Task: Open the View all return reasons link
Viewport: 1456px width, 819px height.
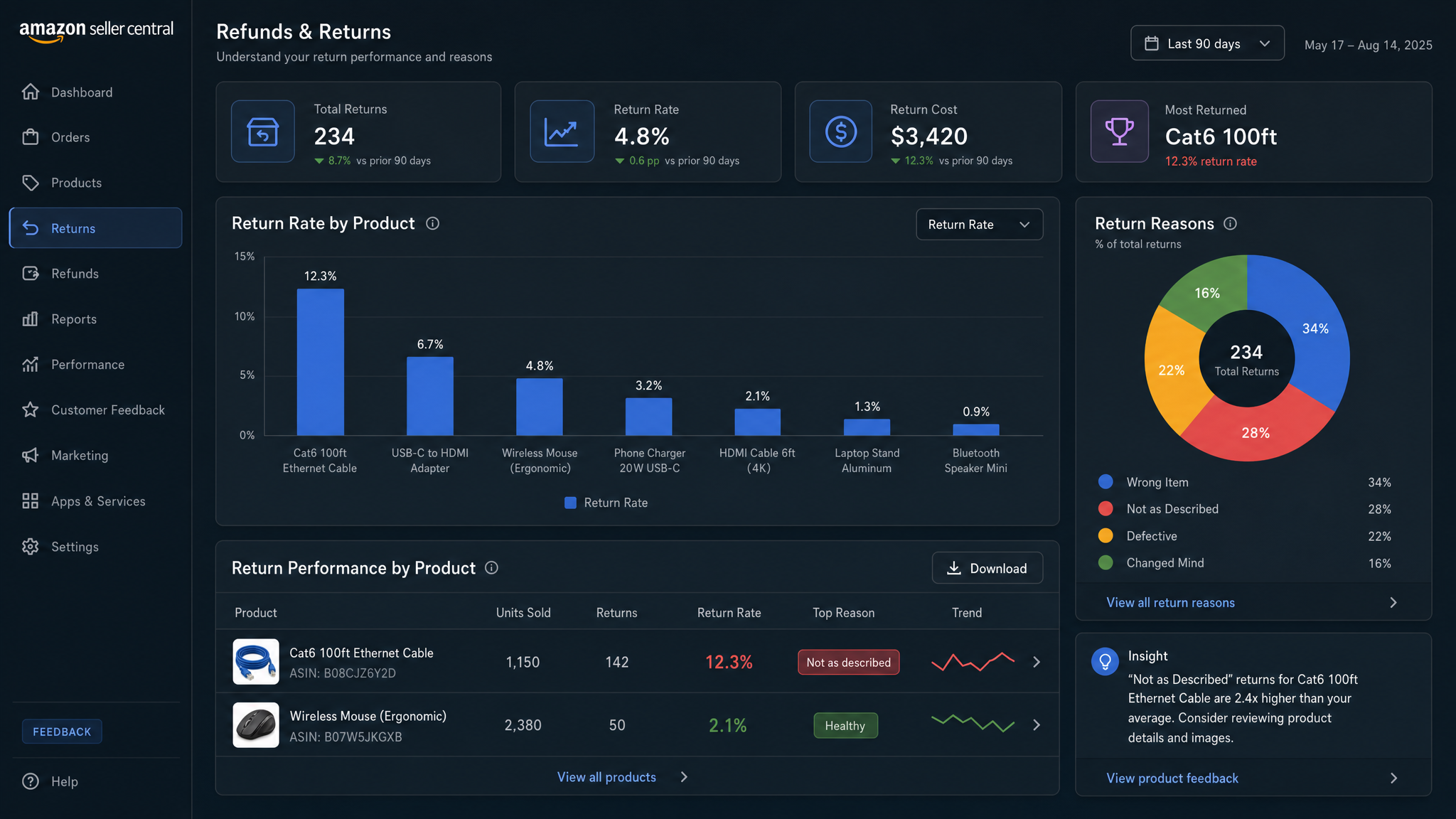Action: [1170, 603]
